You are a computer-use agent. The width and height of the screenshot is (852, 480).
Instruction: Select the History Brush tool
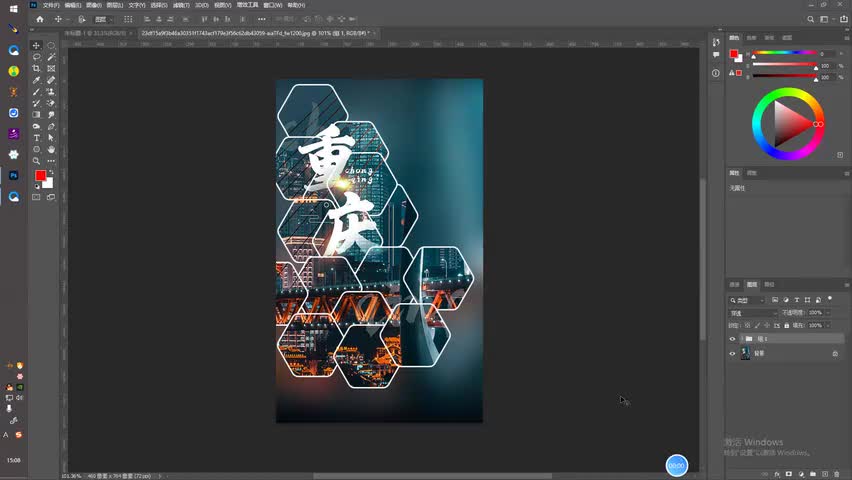36,103
